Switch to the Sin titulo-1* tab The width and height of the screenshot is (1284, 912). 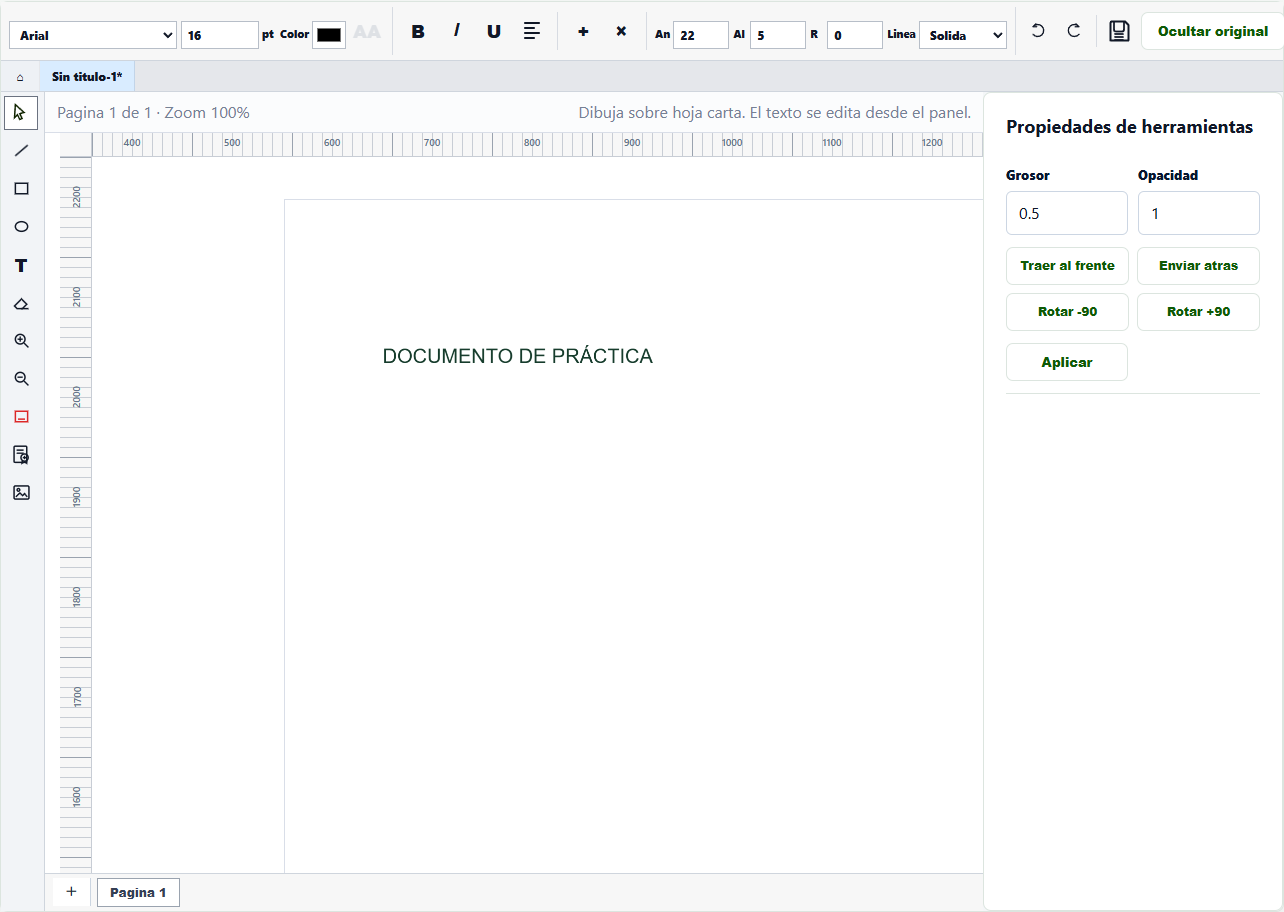tap(87, 77)
